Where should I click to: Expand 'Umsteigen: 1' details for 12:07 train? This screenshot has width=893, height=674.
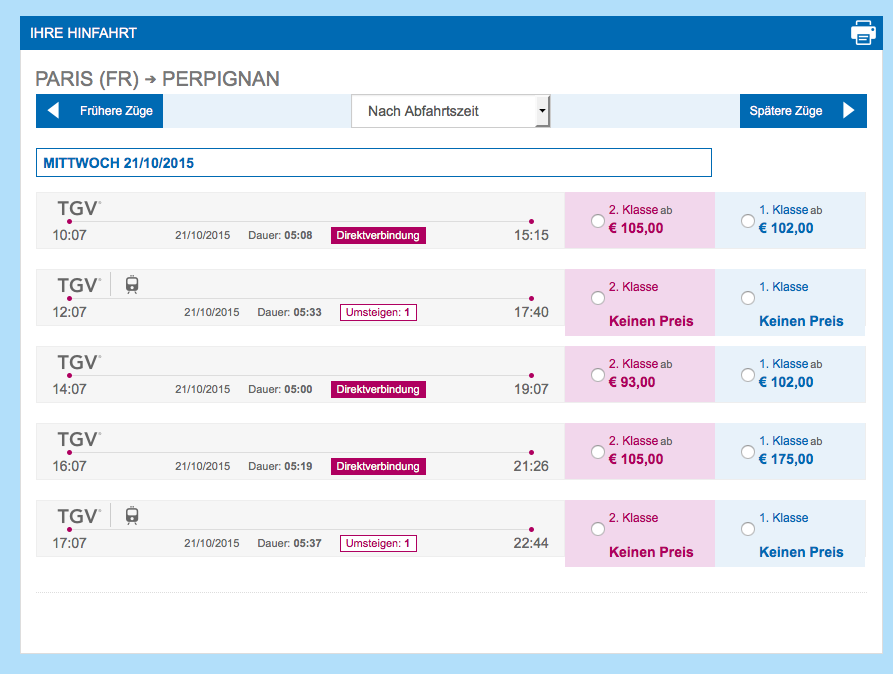tap(379, 312)
